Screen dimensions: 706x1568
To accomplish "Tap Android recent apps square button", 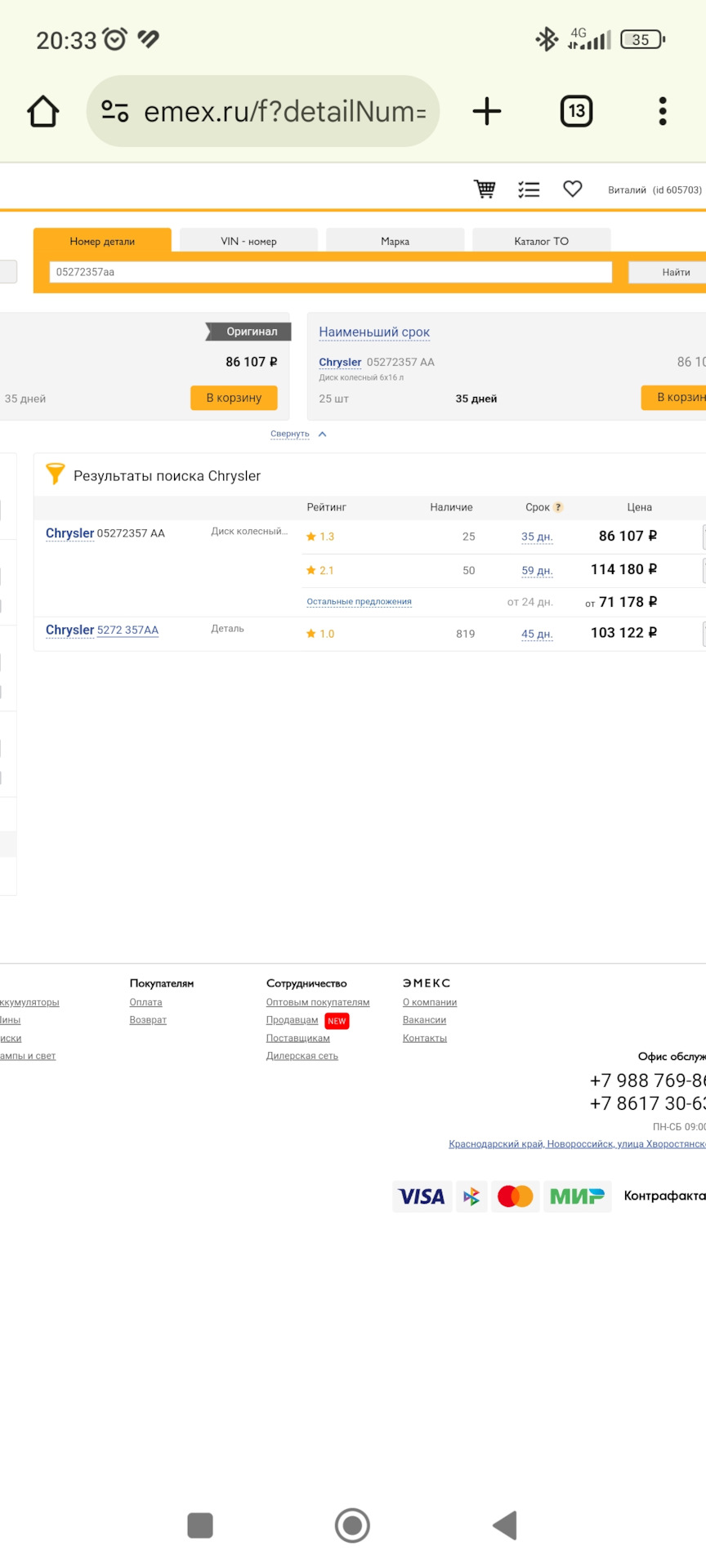I will pyautogui.click(x=200, y=1526).
